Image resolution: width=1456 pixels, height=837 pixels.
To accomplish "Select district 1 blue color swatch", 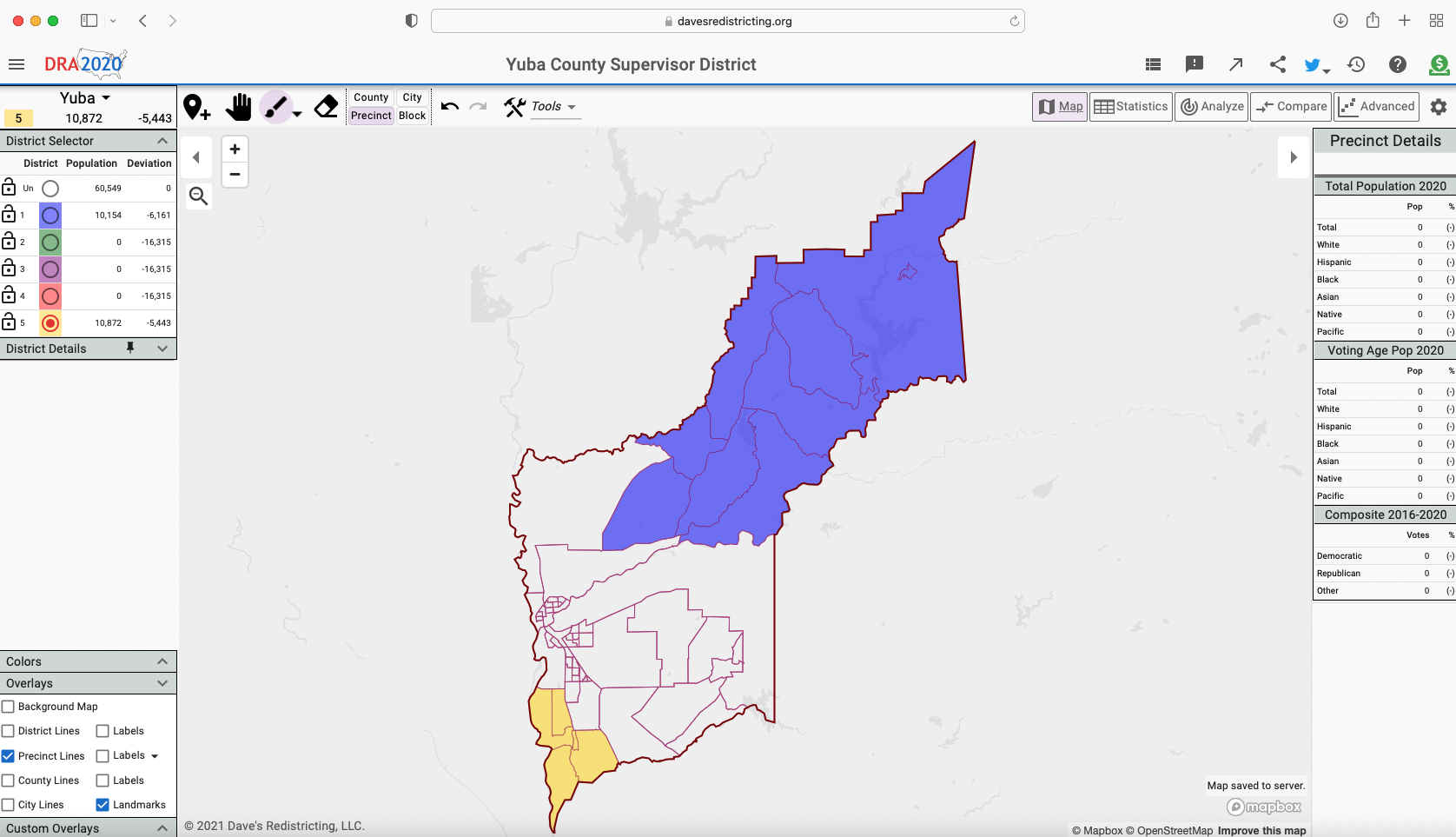I will (x=50, y=215).
